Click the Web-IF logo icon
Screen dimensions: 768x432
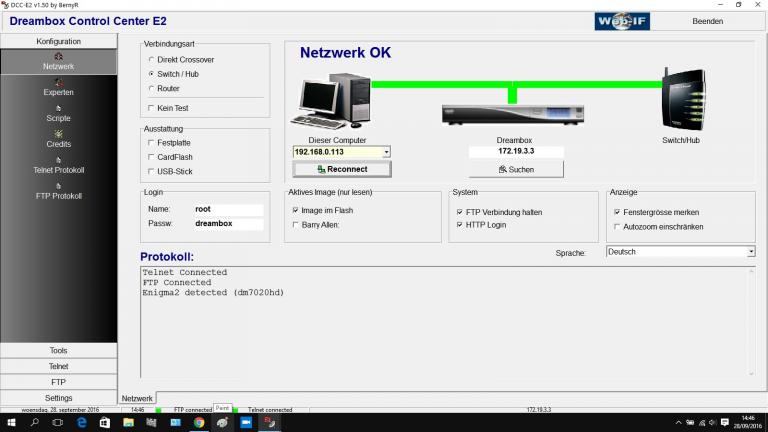tap(622, 21)
